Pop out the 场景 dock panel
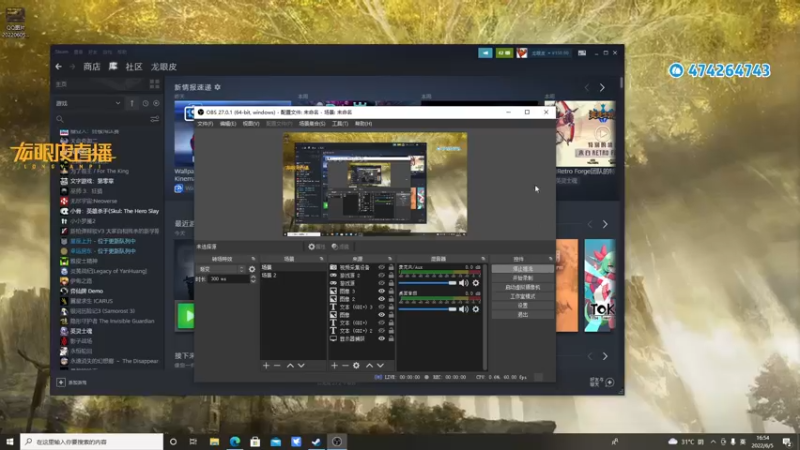This screenshot has width=800, height=450. point(321,259)
